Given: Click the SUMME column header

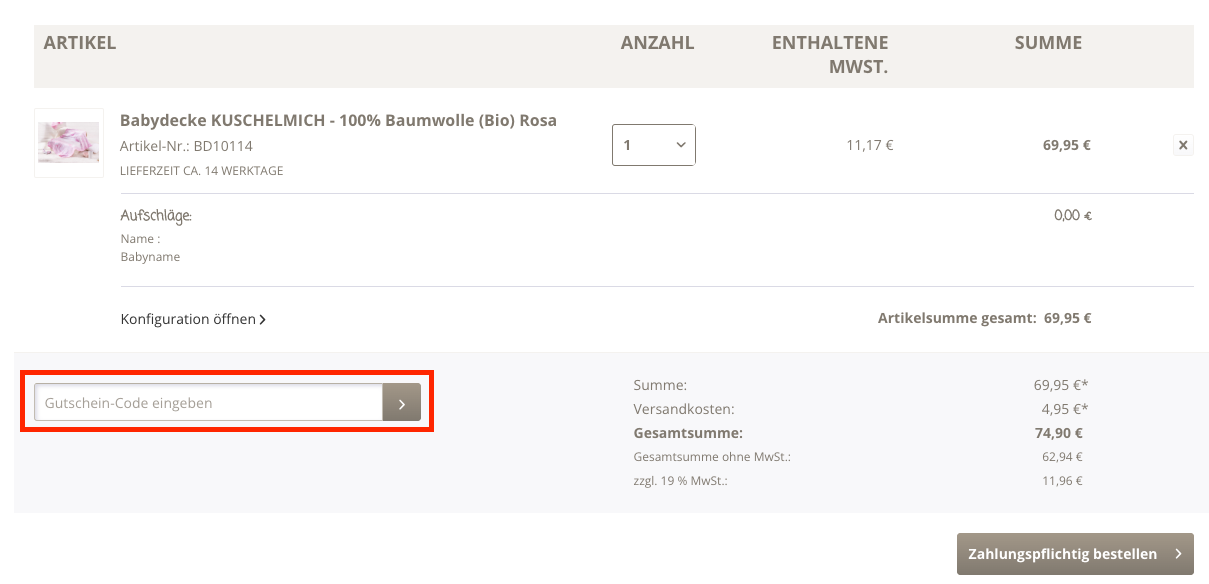Looking at the screenshot, I should (x=1048, y=43).
